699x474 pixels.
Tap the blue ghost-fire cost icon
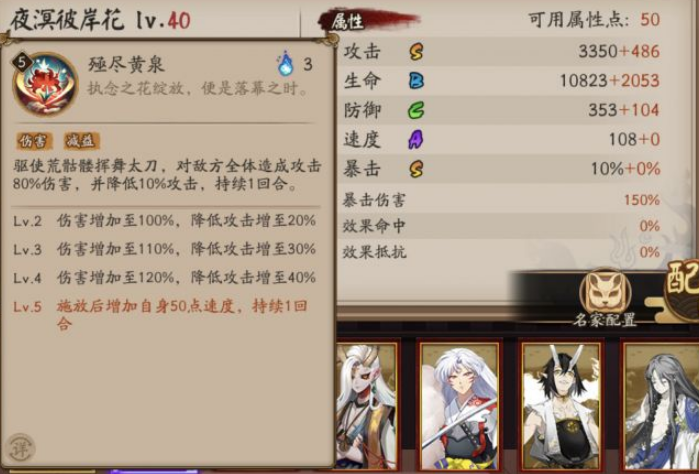tap(285, 63)
